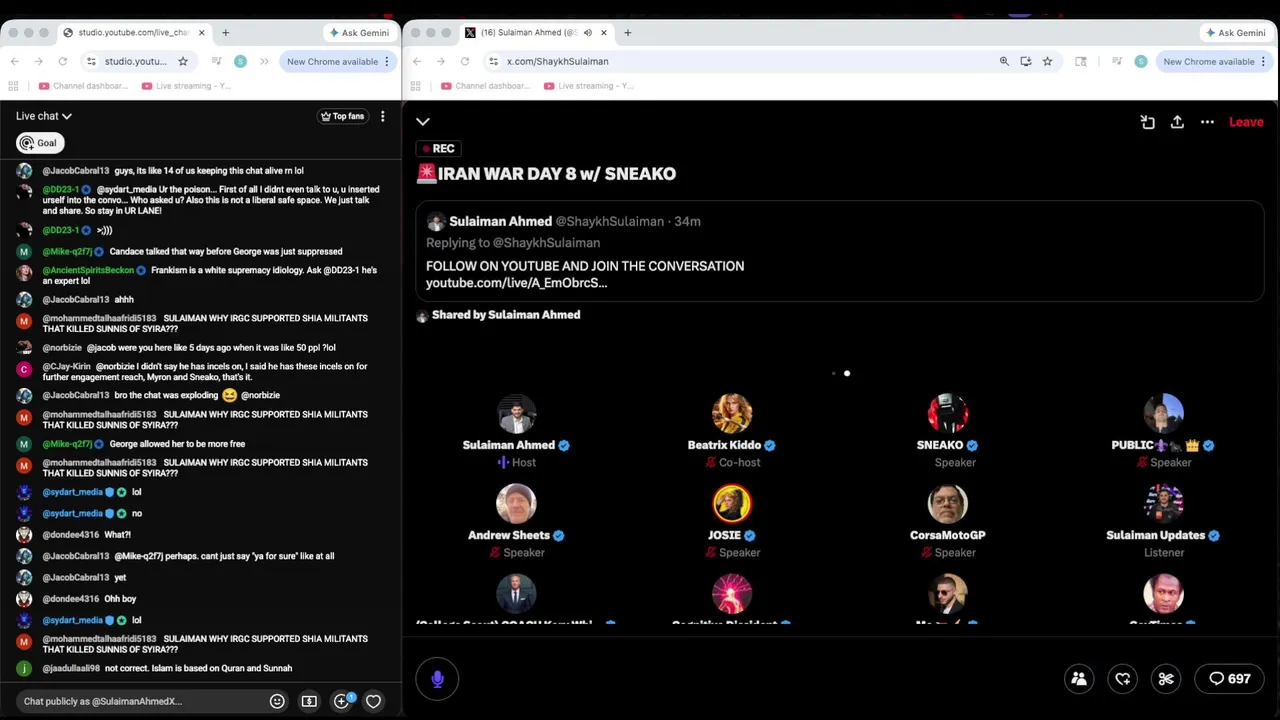Image resolution: width=1280 pixels, height=720 pixels.
Task: Bookmark the studio.youtube page with the star
Action: click(x=183, y=61)
